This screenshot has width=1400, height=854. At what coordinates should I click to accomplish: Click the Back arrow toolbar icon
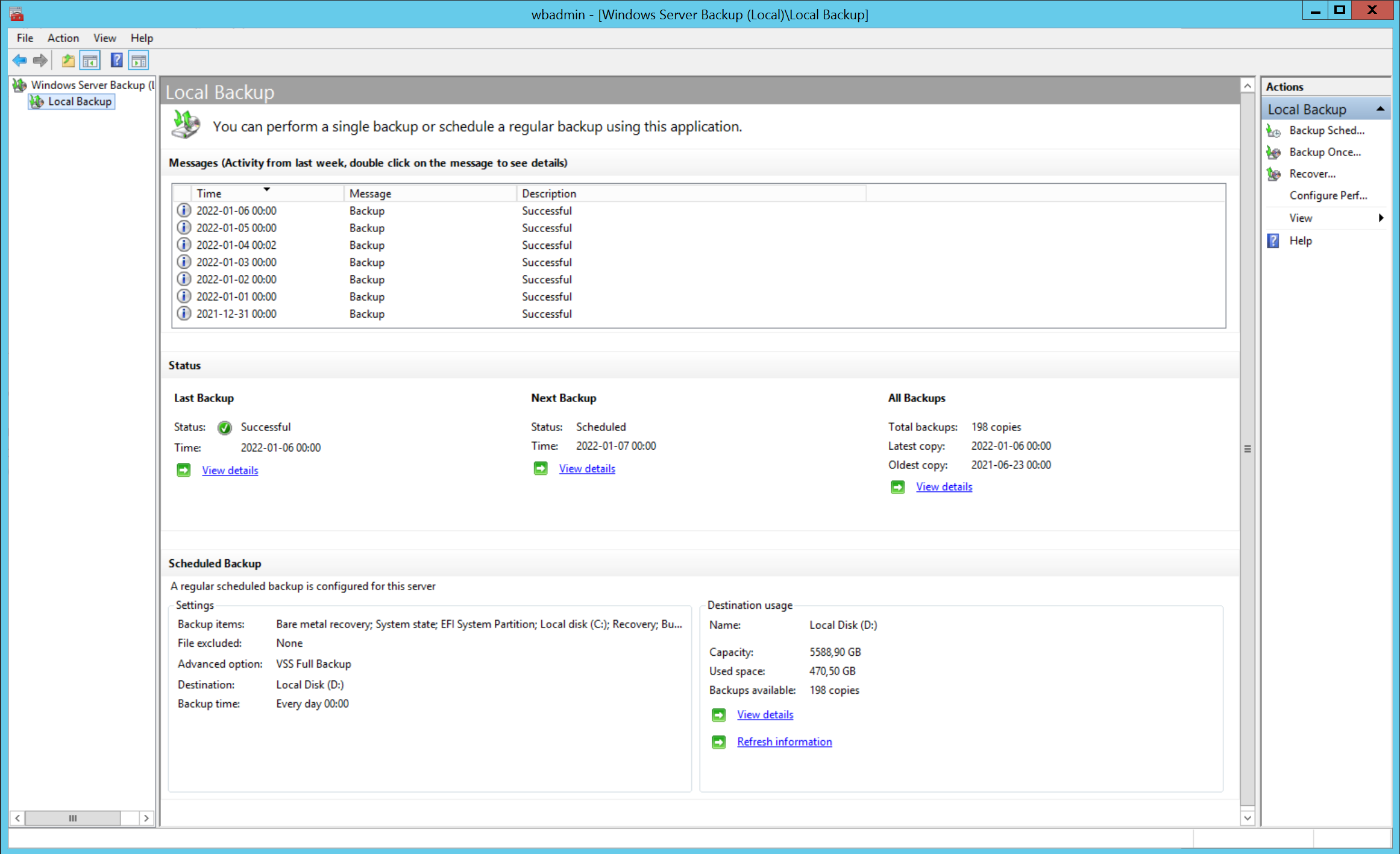click(x=19, y=60)
